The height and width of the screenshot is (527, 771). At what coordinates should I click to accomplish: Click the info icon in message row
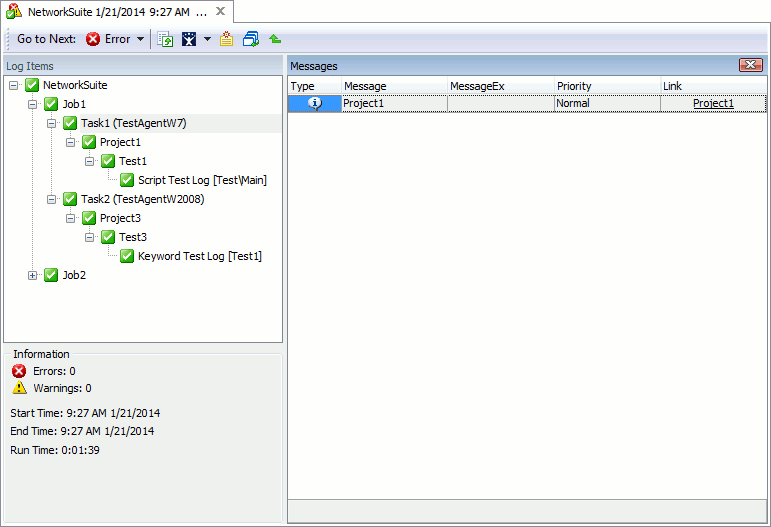[x=315, y=103]
